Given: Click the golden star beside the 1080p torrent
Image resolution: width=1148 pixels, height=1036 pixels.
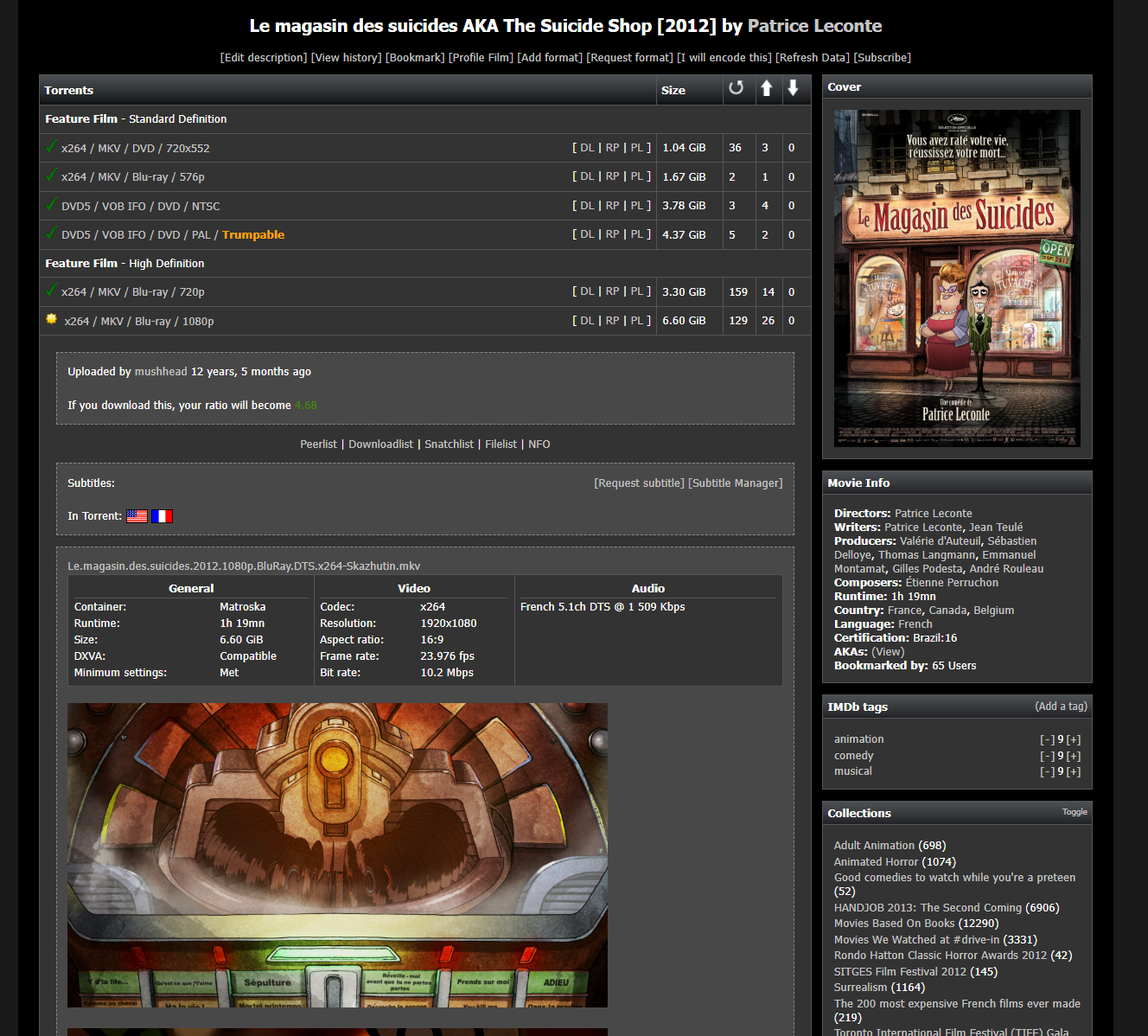Looking at the screenshot, I should [52, 320].
